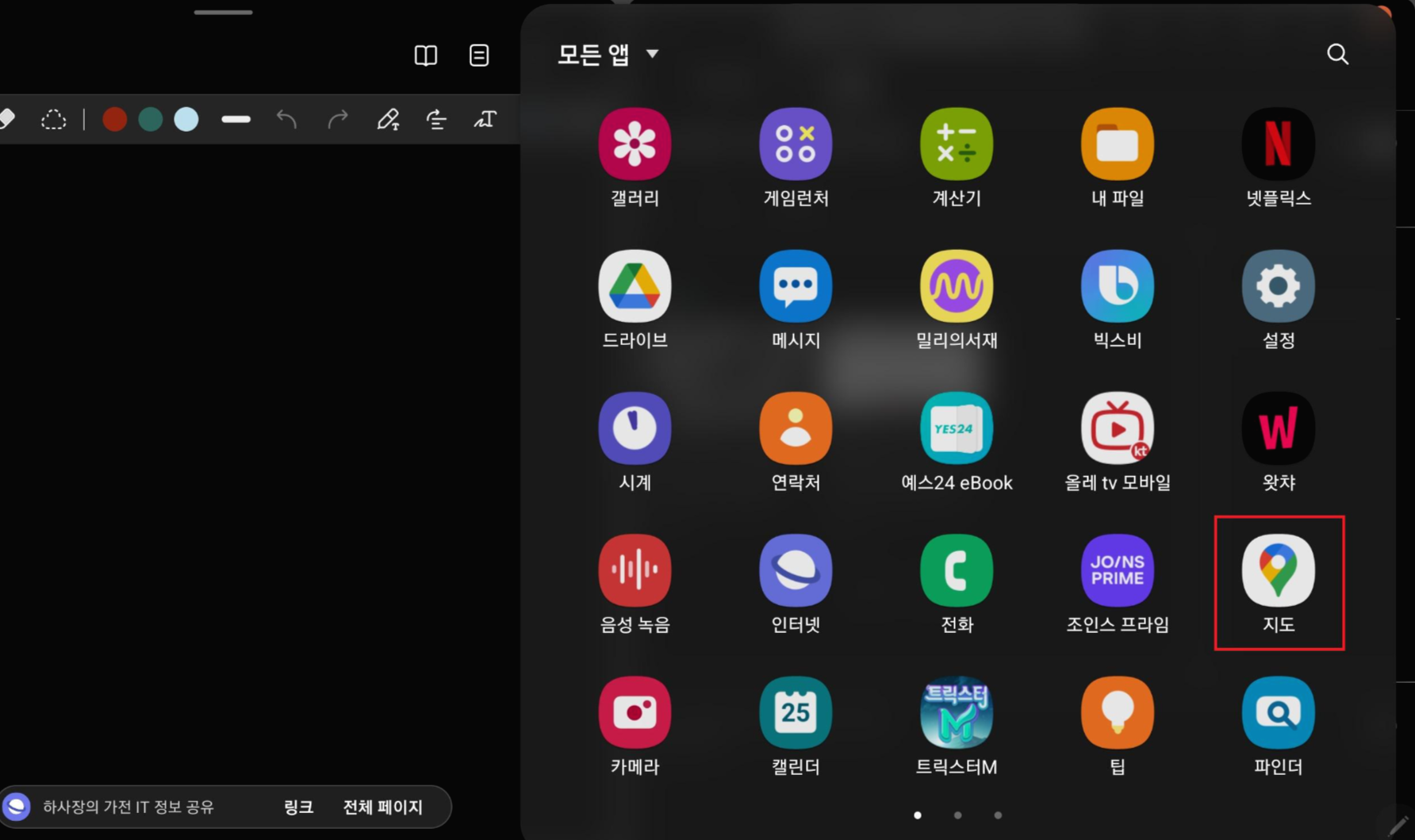Undo the last stroke
Screen dimensions: 1415x840
click(286, 120)
